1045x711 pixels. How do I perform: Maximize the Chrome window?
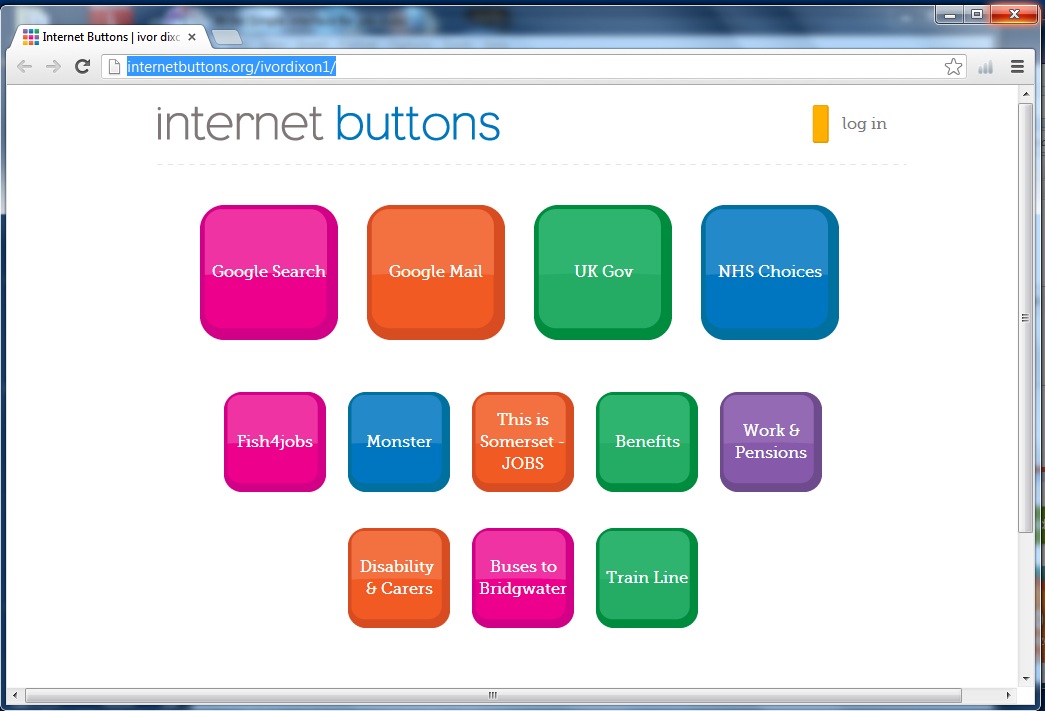(977, 14)
